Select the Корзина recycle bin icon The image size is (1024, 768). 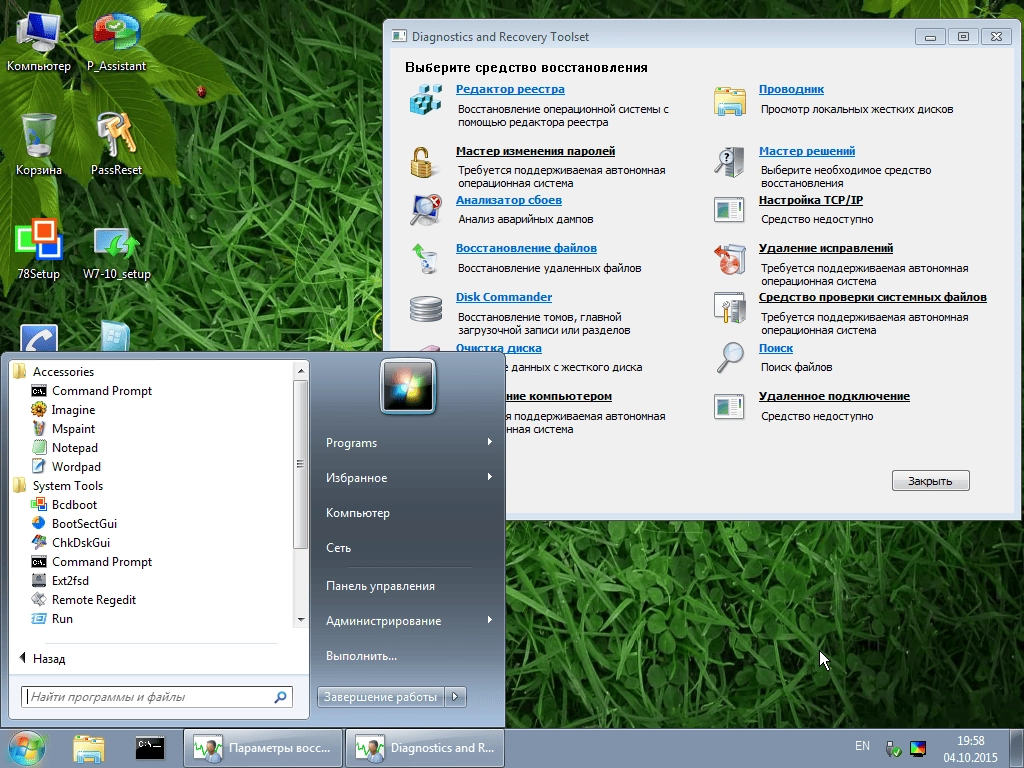(x=39, y=144)
